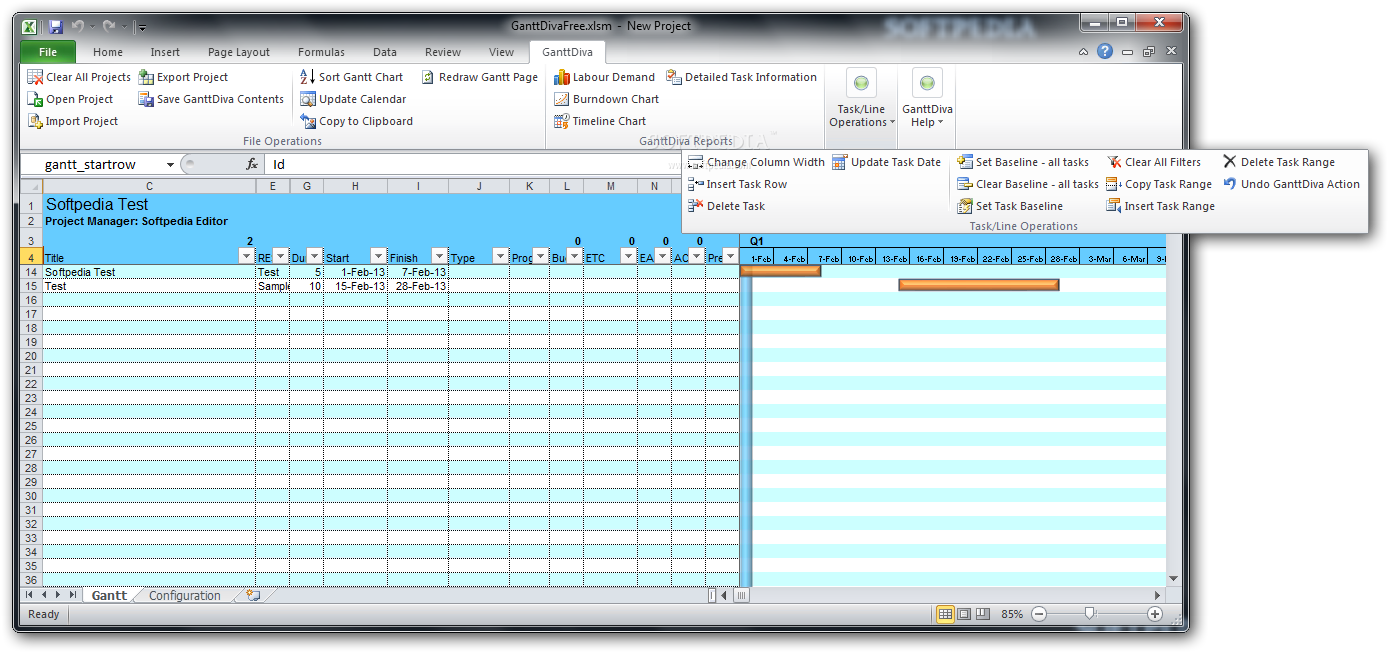
Task: Set Baseline for all tasks
Action: click(1023, 162)
